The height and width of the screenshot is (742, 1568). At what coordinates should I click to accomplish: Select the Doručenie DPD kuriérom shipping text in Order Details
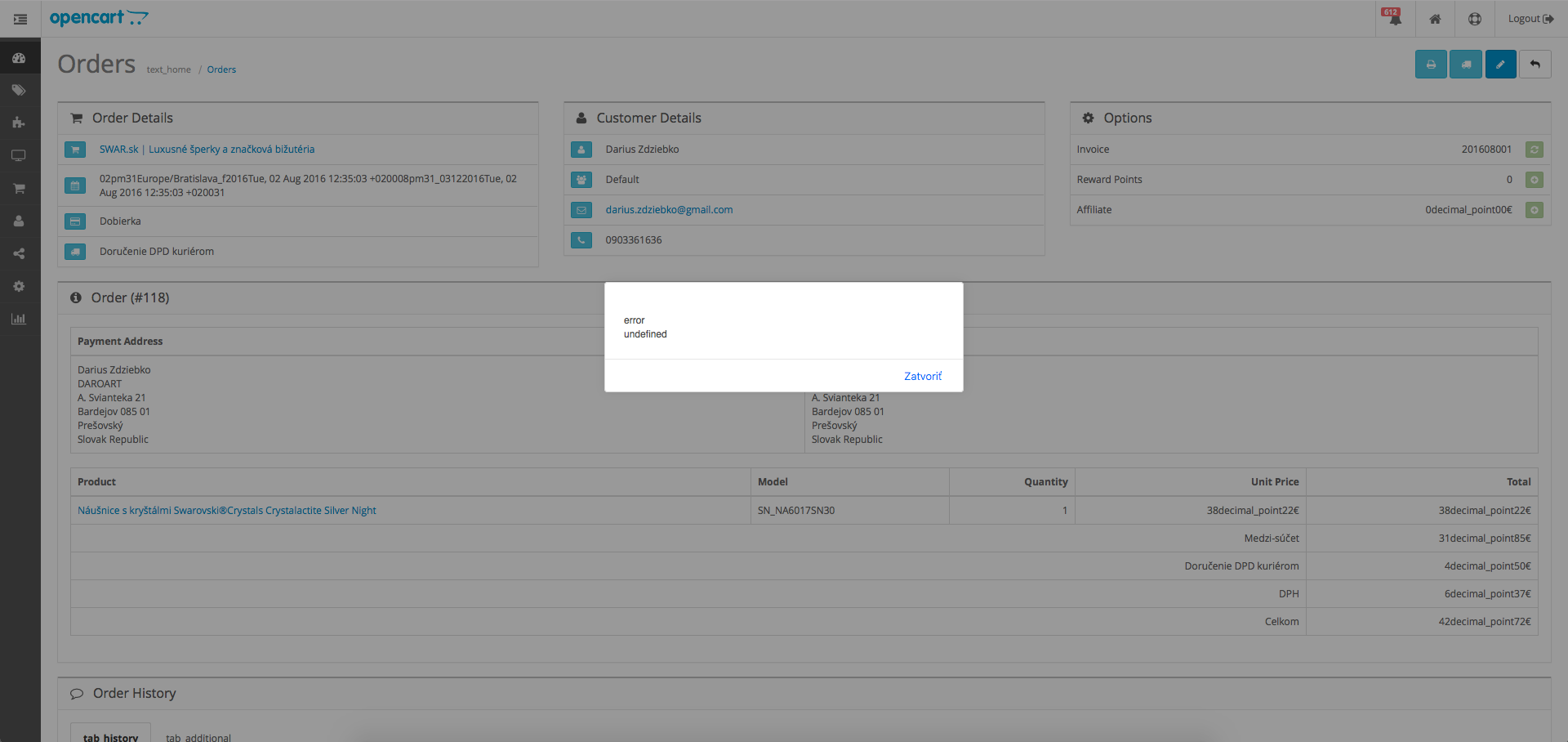pos(157,252)
